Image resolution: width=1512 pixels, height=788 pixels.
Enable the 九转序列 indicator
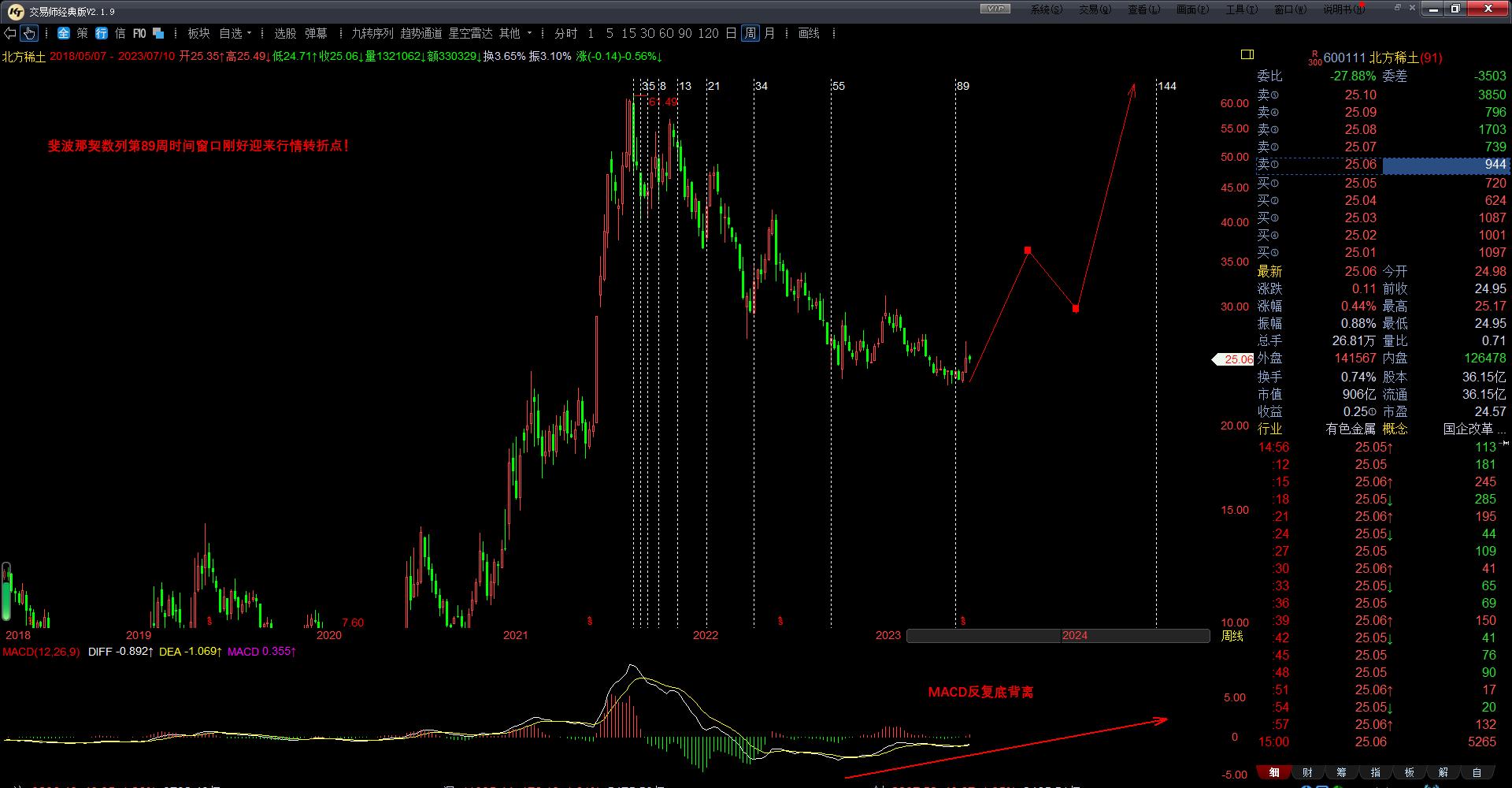tap(372, 33)
